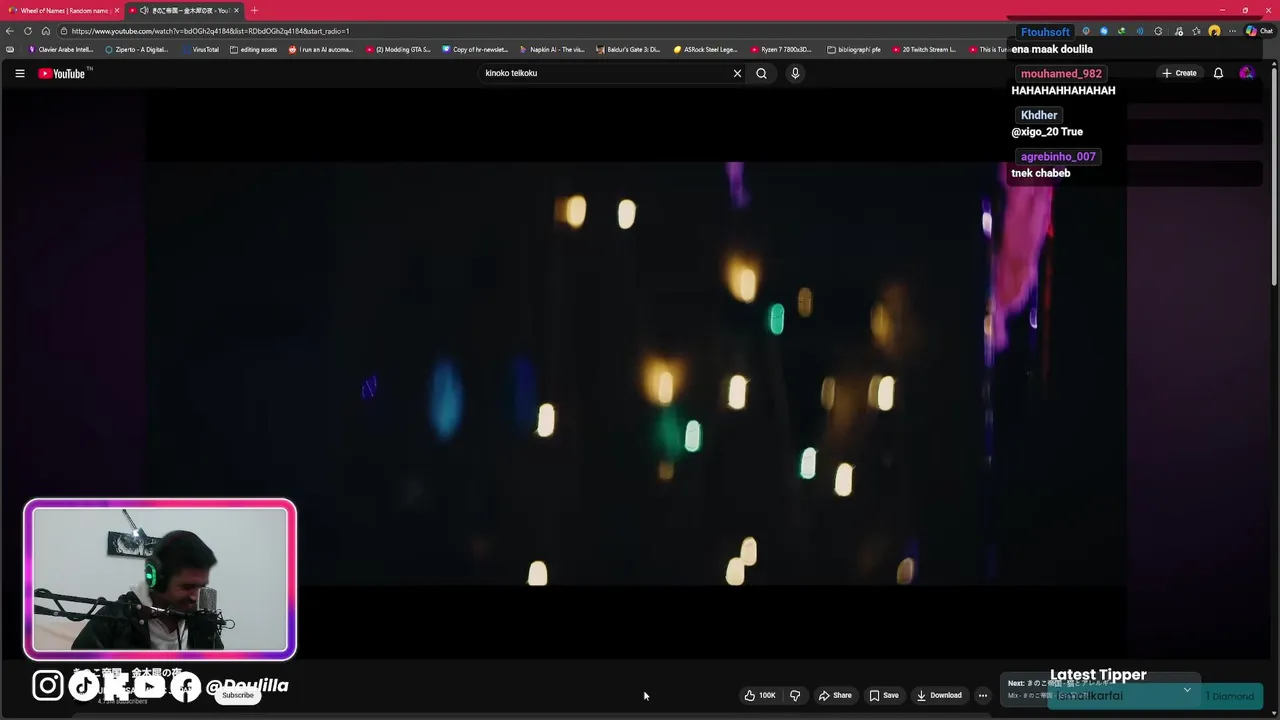Expand the Next mix playlist chevron

(1187, 690)
